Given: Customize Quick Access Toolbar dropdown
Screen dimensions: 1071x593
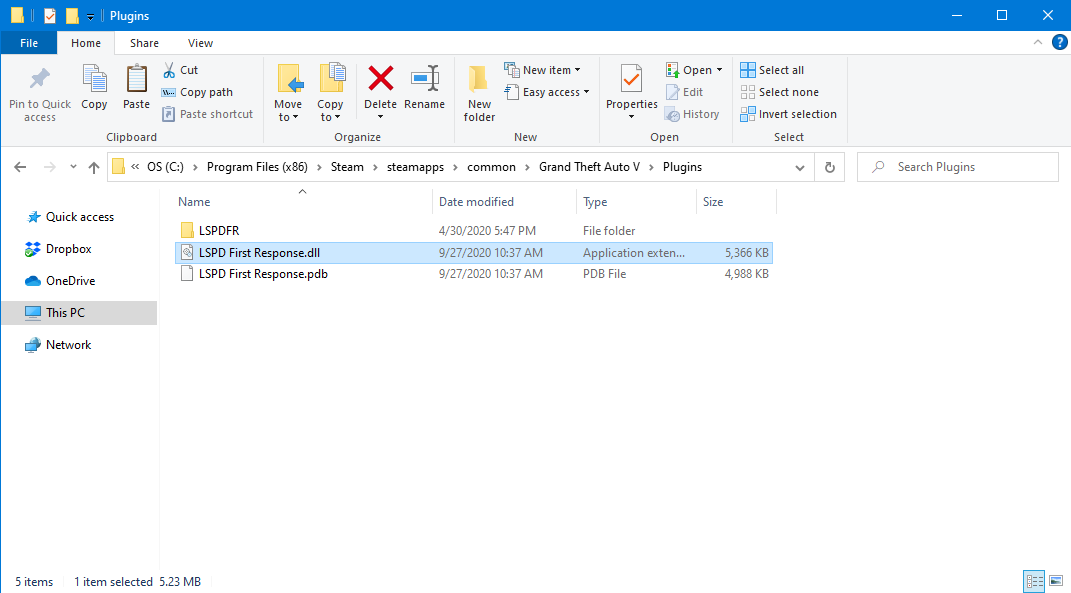Looking at the screenshot, I should point(90,16).
